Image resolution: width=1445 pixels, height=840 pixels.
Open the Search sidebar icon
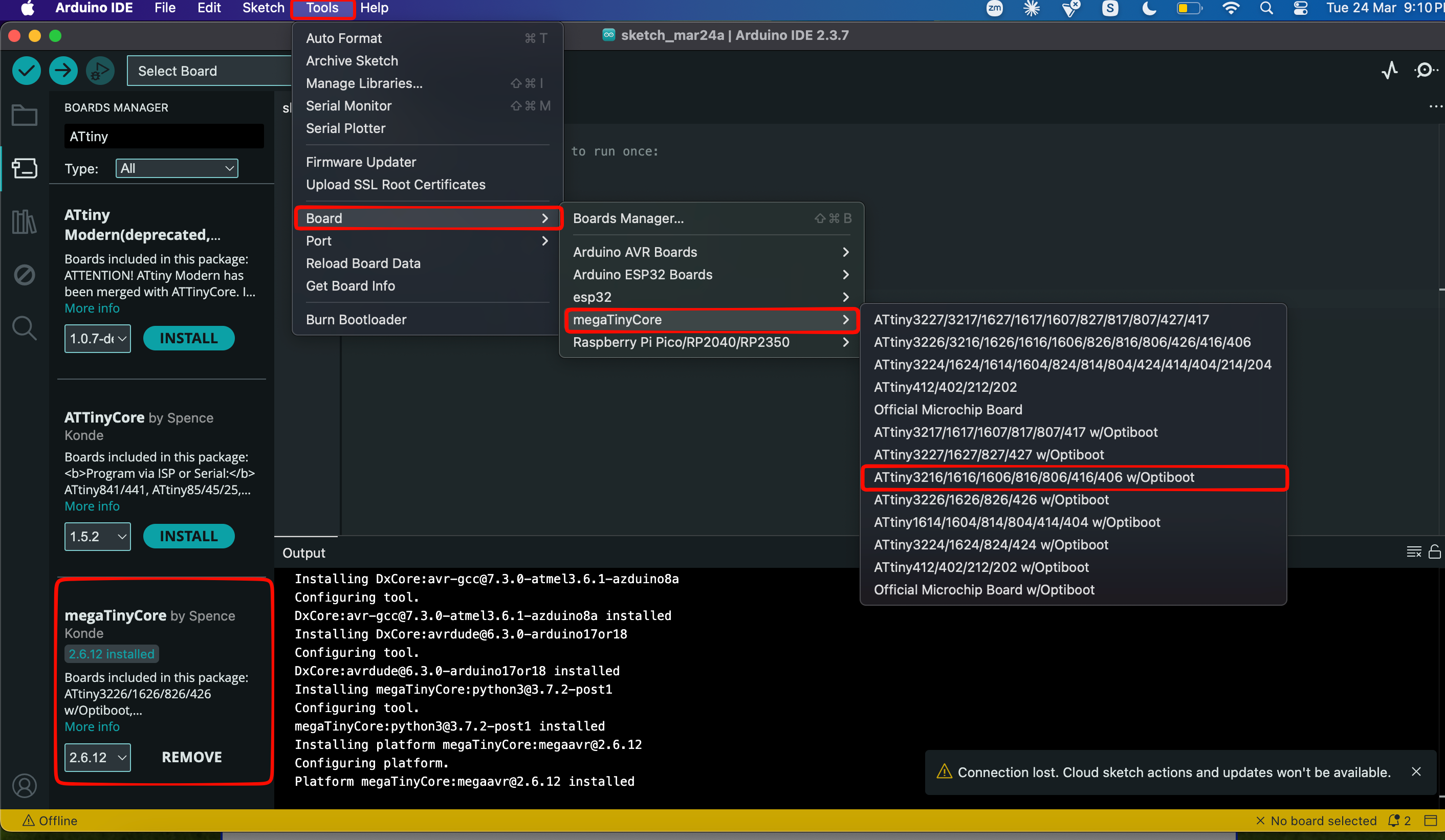click(24, 328)
